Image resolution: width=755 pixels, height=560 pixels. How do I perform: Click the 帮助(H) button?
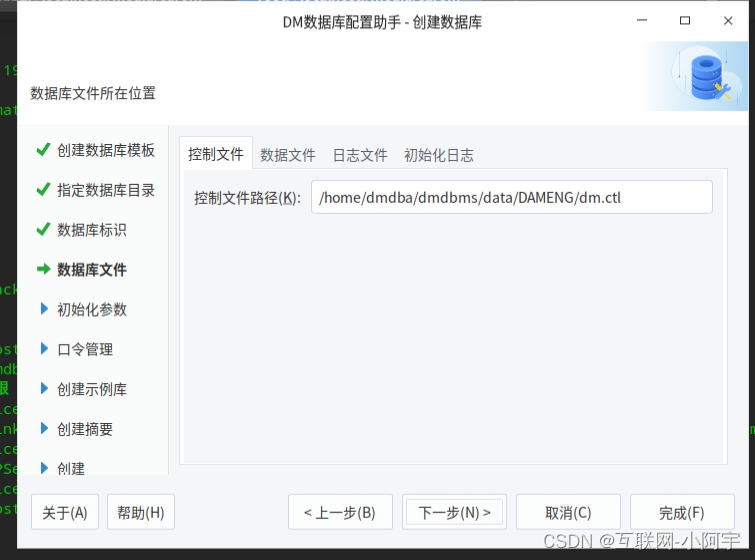(141, 512)
